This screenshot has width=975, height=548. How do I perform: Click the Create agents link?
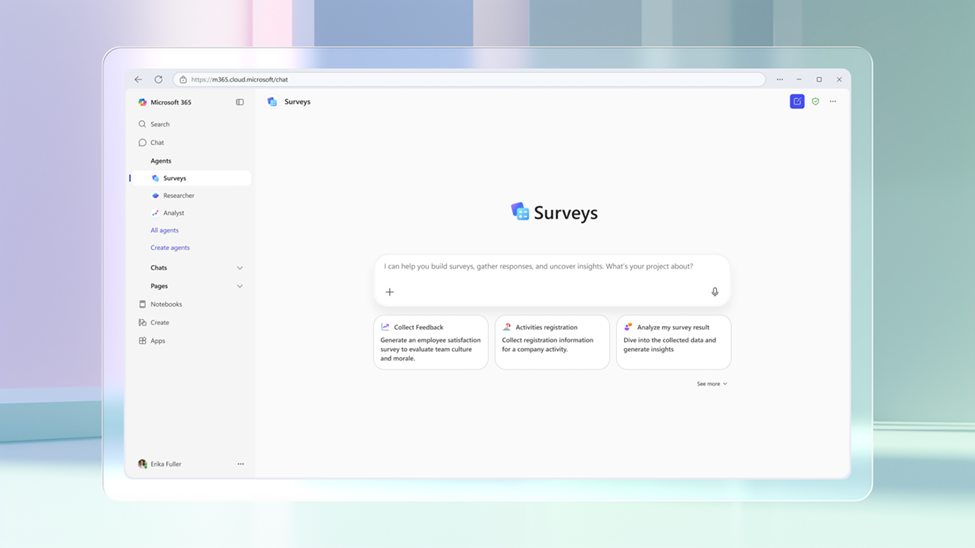[x=170, y=248]
